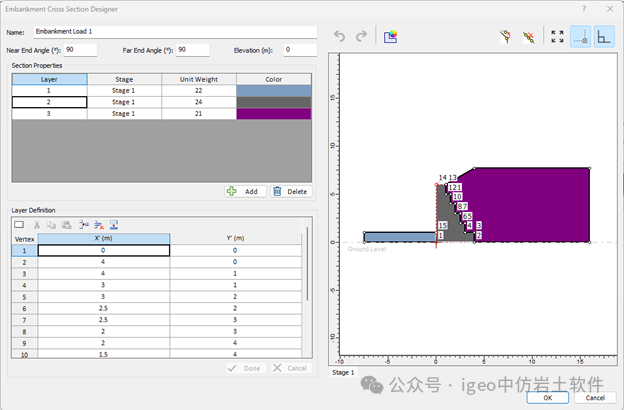Click the vertex label 15 in the preview
The image size is (624, 410).
443,225
